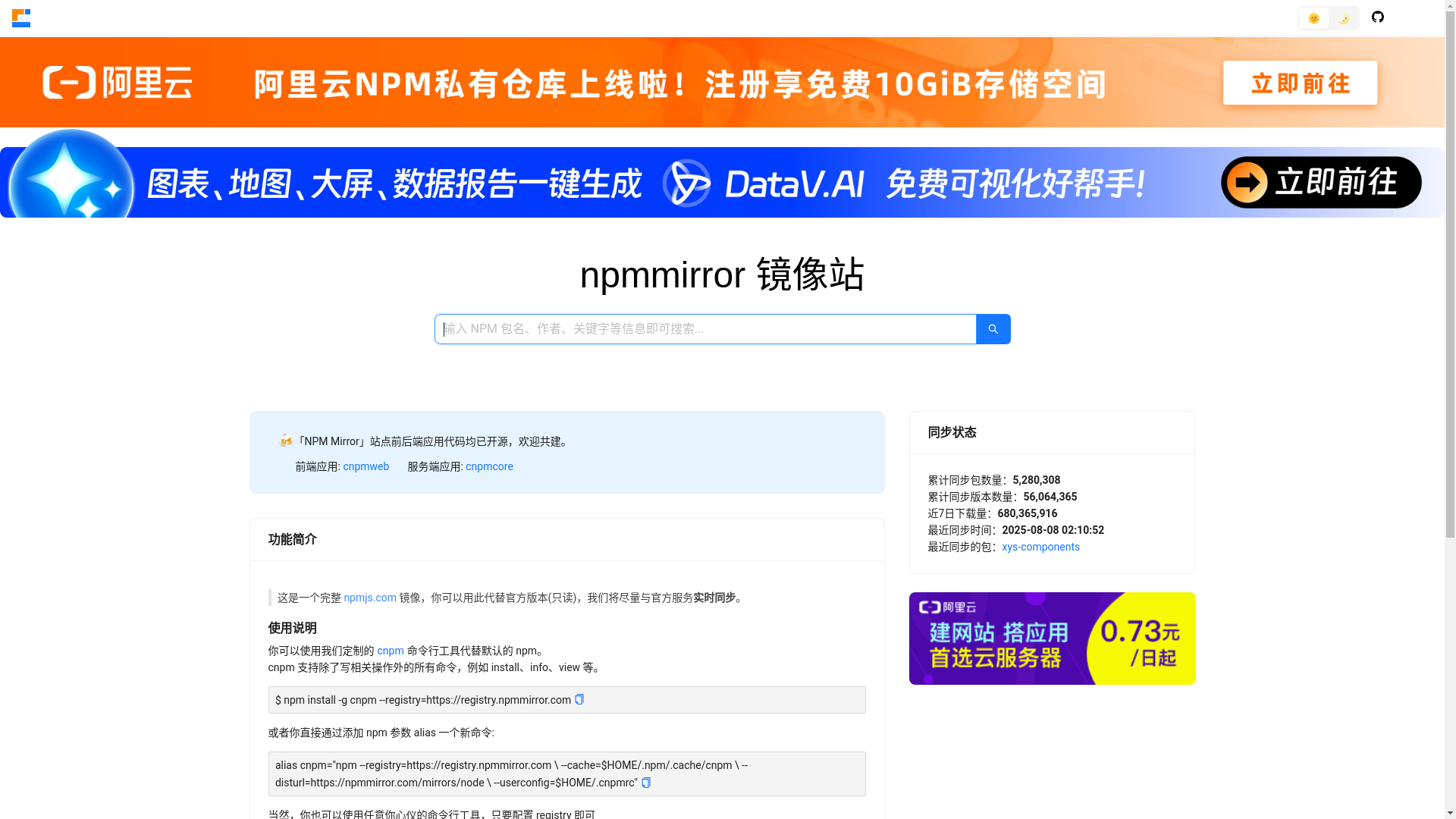
Task: Switch to dark theme moon icon
Action: [x=1343, y=18]
